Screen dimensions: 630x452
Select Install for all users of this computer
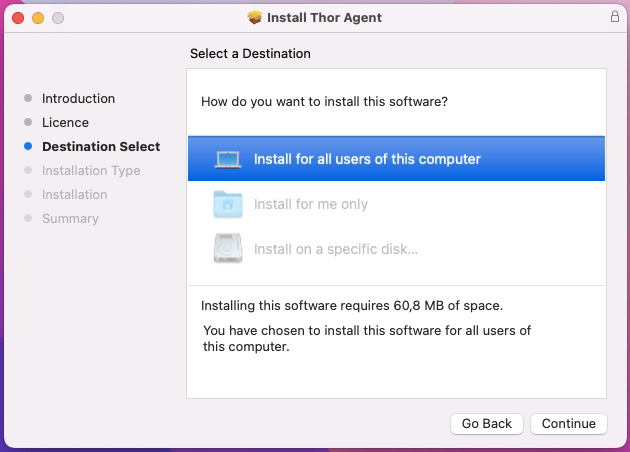pyautogui.click(x=367, y=159)
